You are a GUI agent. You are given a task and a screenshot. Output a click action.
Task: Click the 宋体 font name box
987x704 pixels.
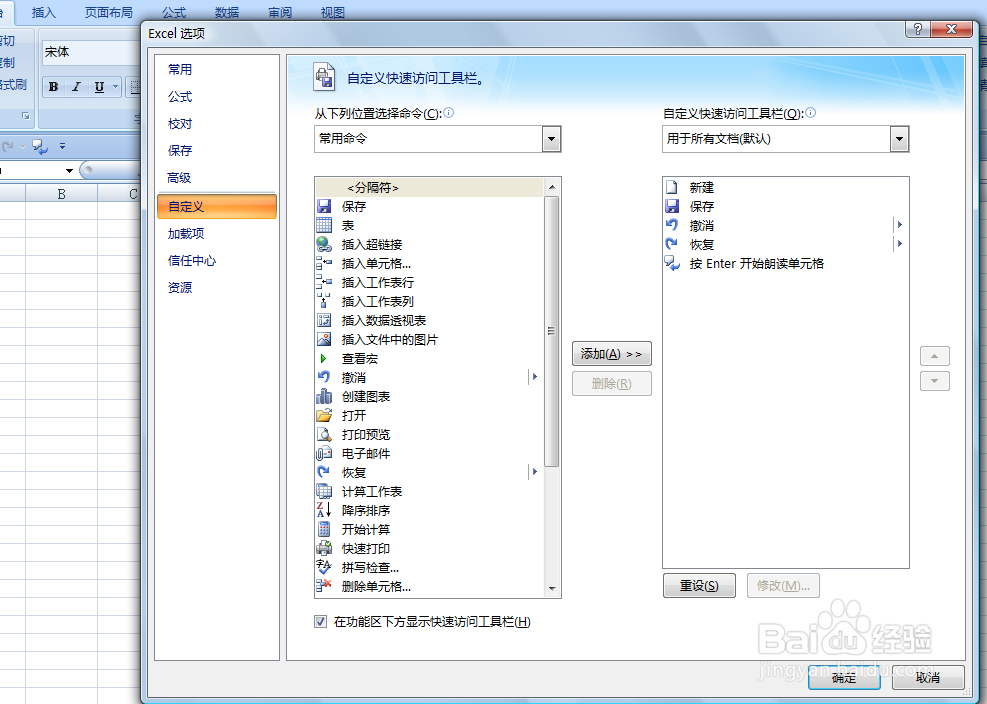pos(92,52)
